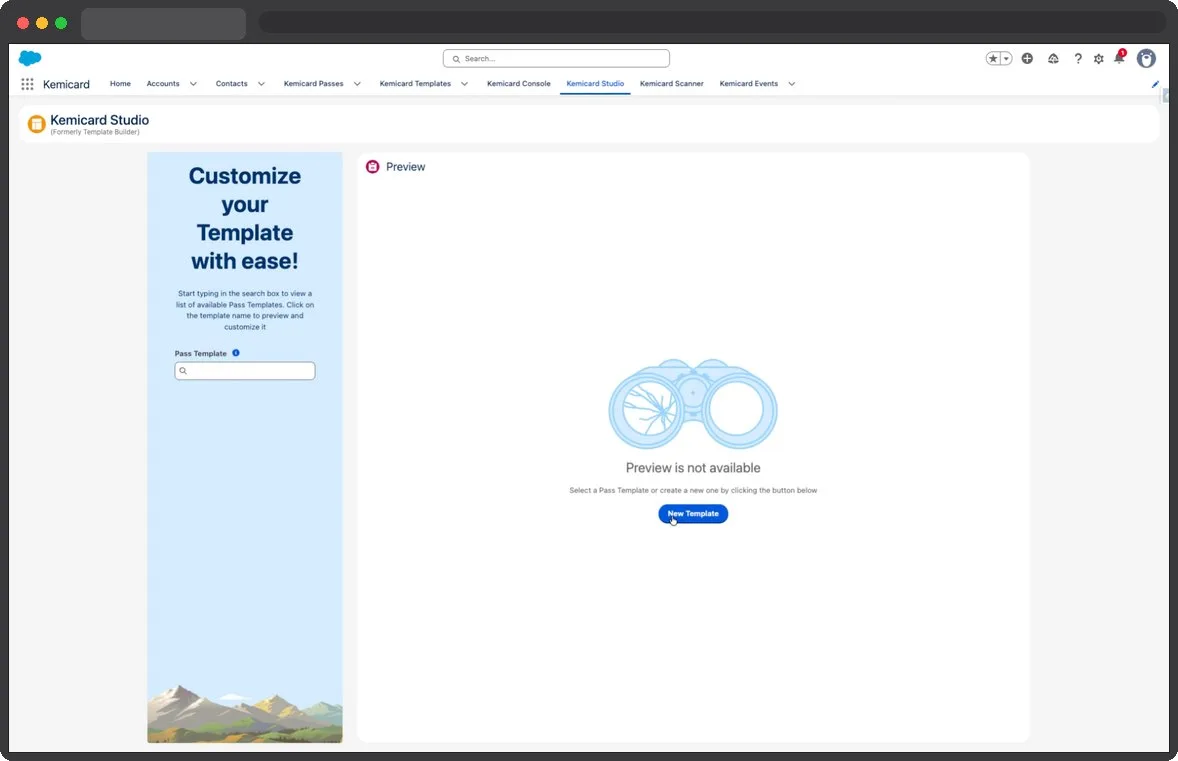Click the New Template button
This screenshot has height=761, width=1178.
tap(693, 514)
